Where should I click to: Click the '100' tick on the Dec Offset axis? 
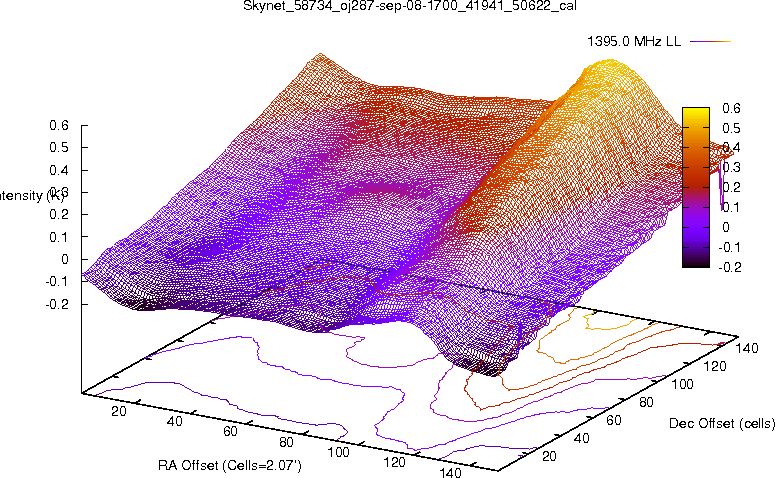683,384
